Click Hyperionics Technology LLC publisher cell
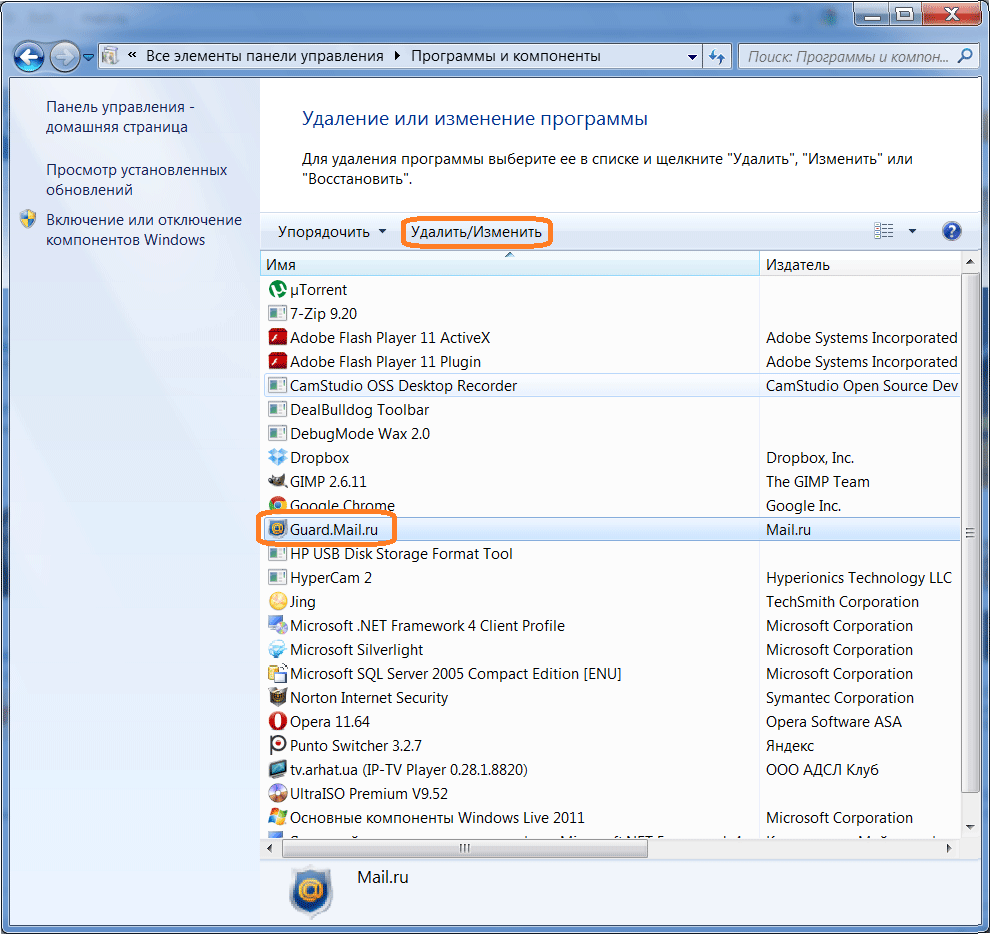This screenshot has width=990, height=934. pyautogui.click(x=859, y=577)
